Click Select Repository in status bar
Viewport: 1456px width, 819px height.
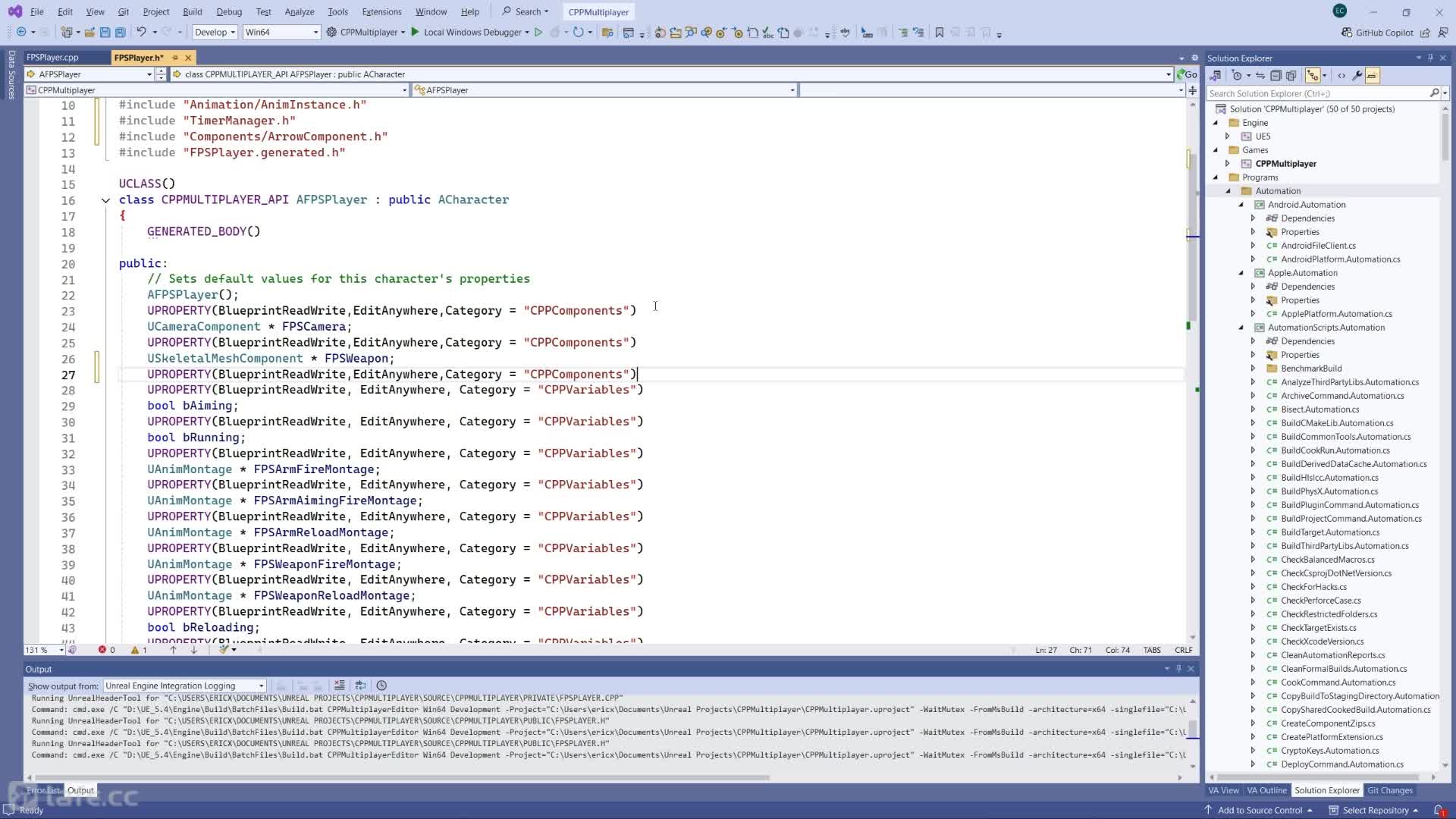[1375, 810]
